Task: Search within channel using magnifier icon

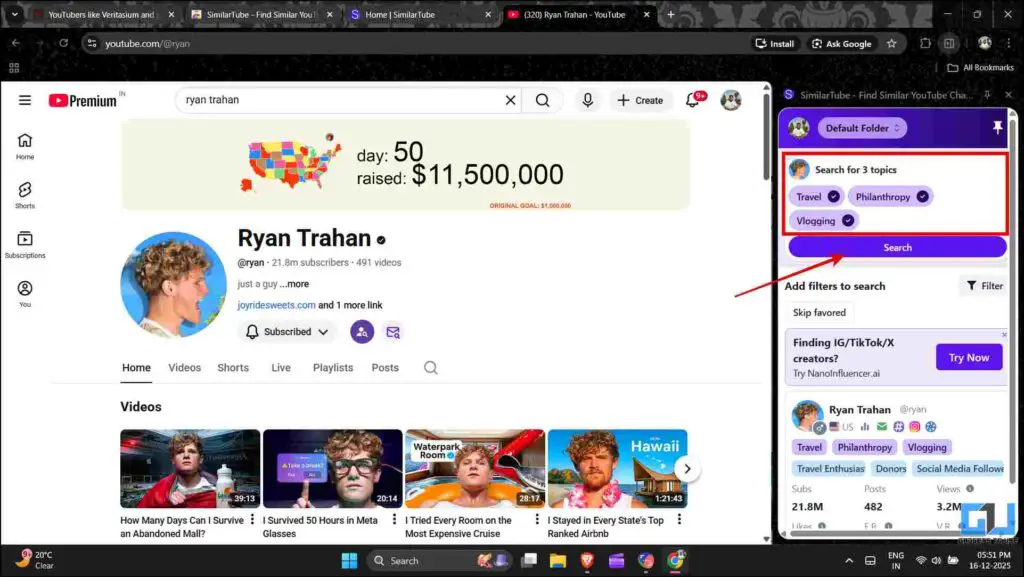Action: 430,368
